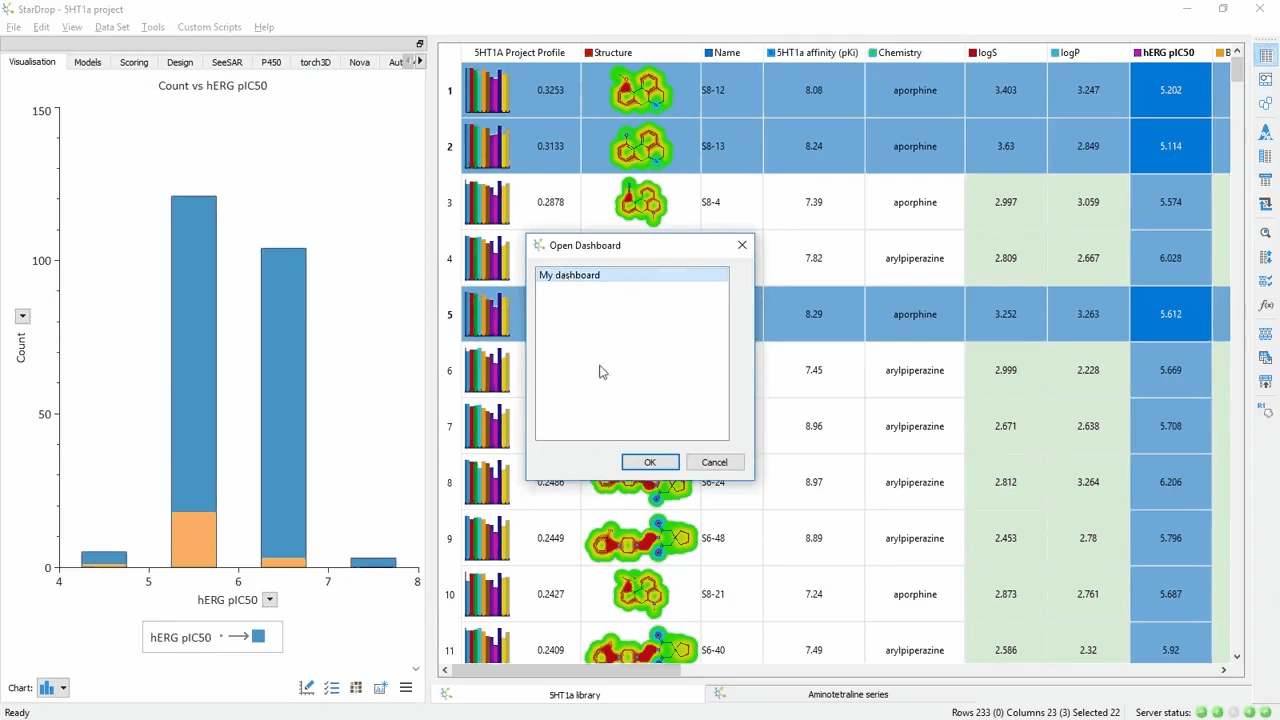Click the R1 R-group analysis icon

pyautogui.click(x=1265, y=408)
